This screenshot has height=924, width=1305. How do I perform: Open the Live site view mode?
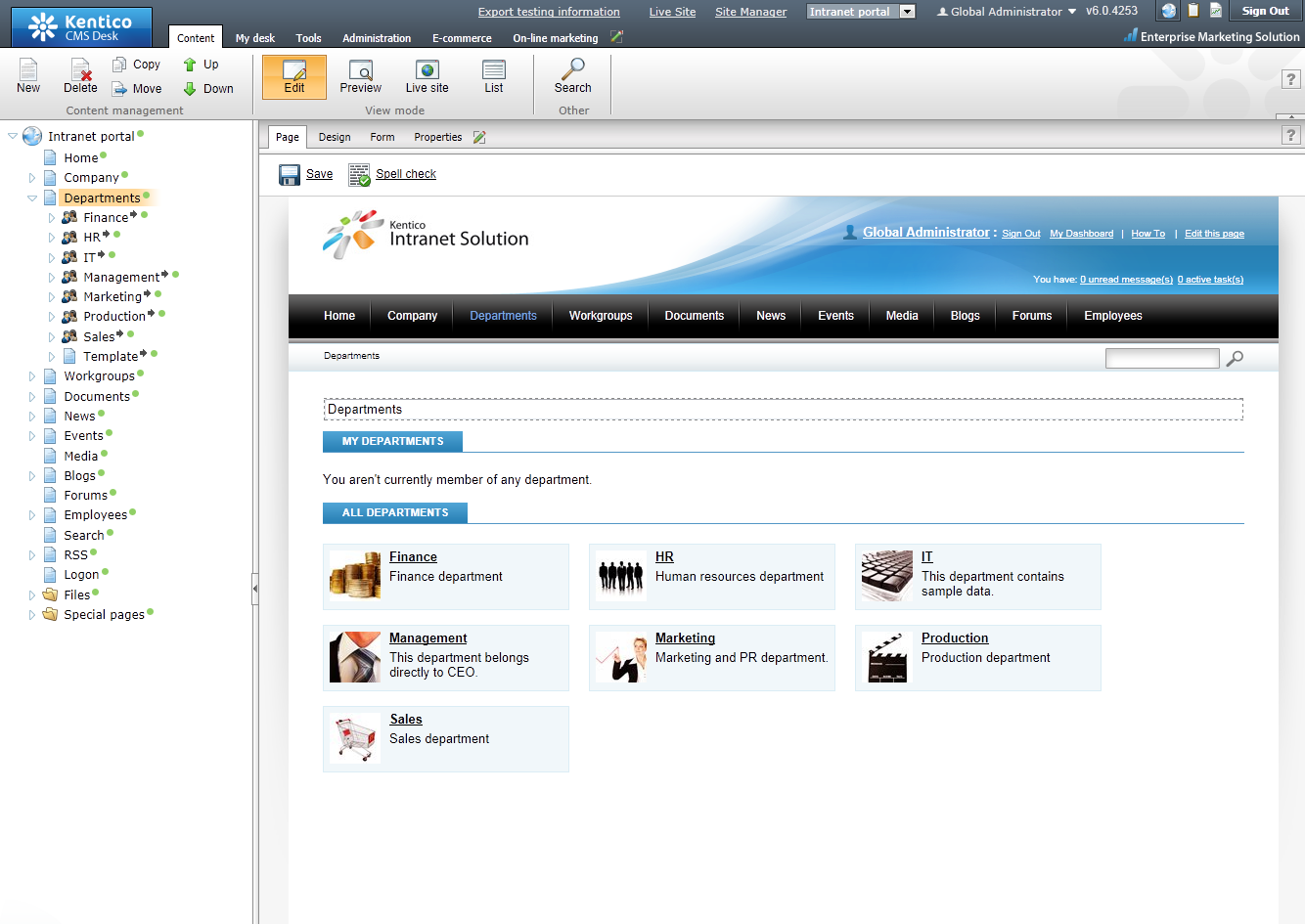click(x=427, y=70)
